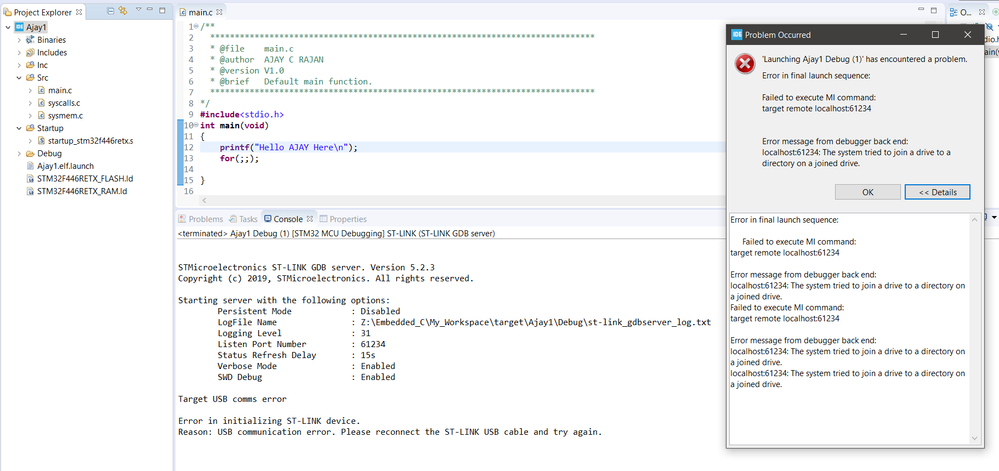The image size is (999, 471).
Task: Click the red error icon in dialog
Action: (x=744, y=63)
